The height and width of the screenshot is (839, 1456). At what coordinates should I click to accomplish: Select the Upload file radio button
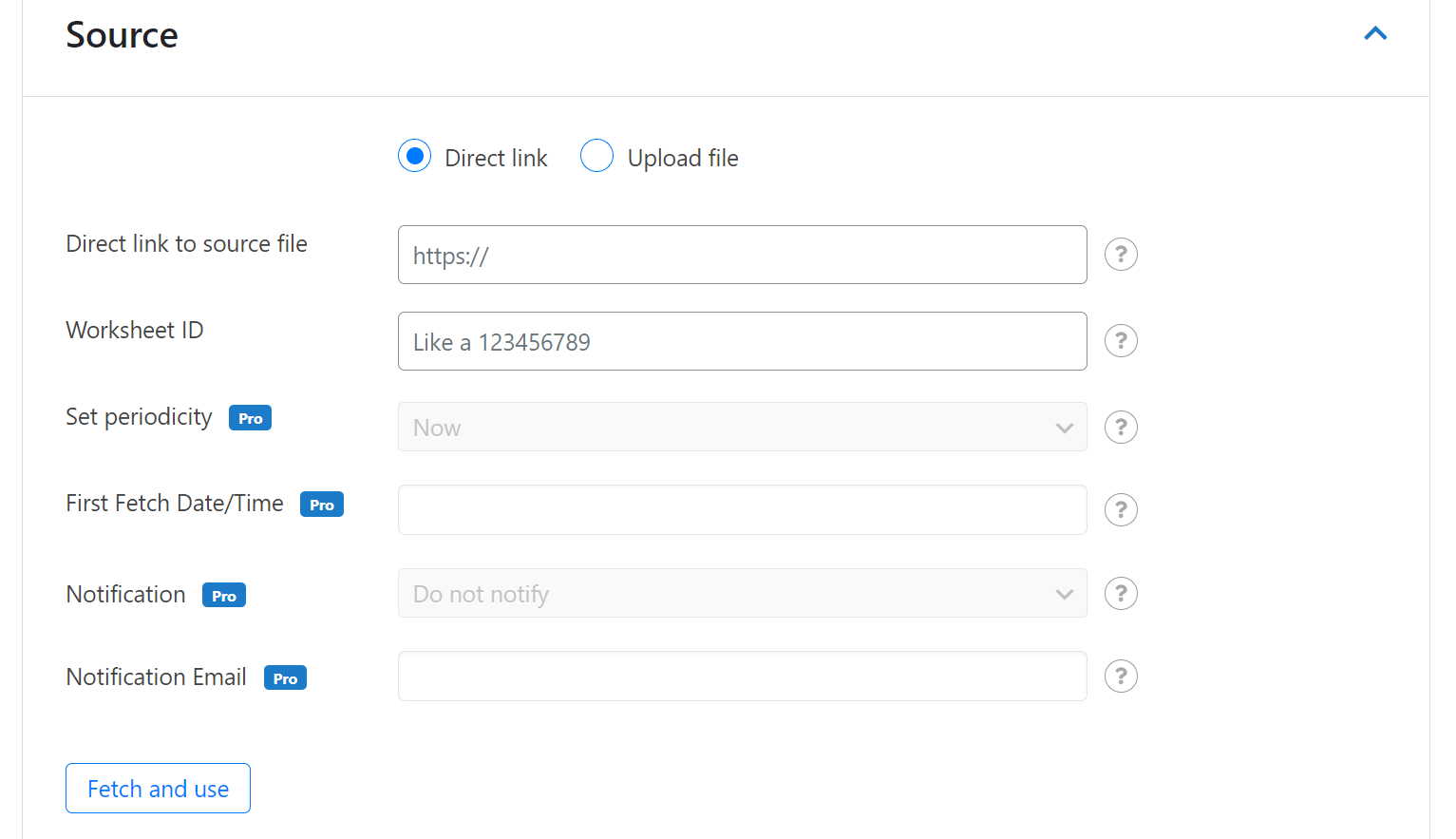coord(596,156)
